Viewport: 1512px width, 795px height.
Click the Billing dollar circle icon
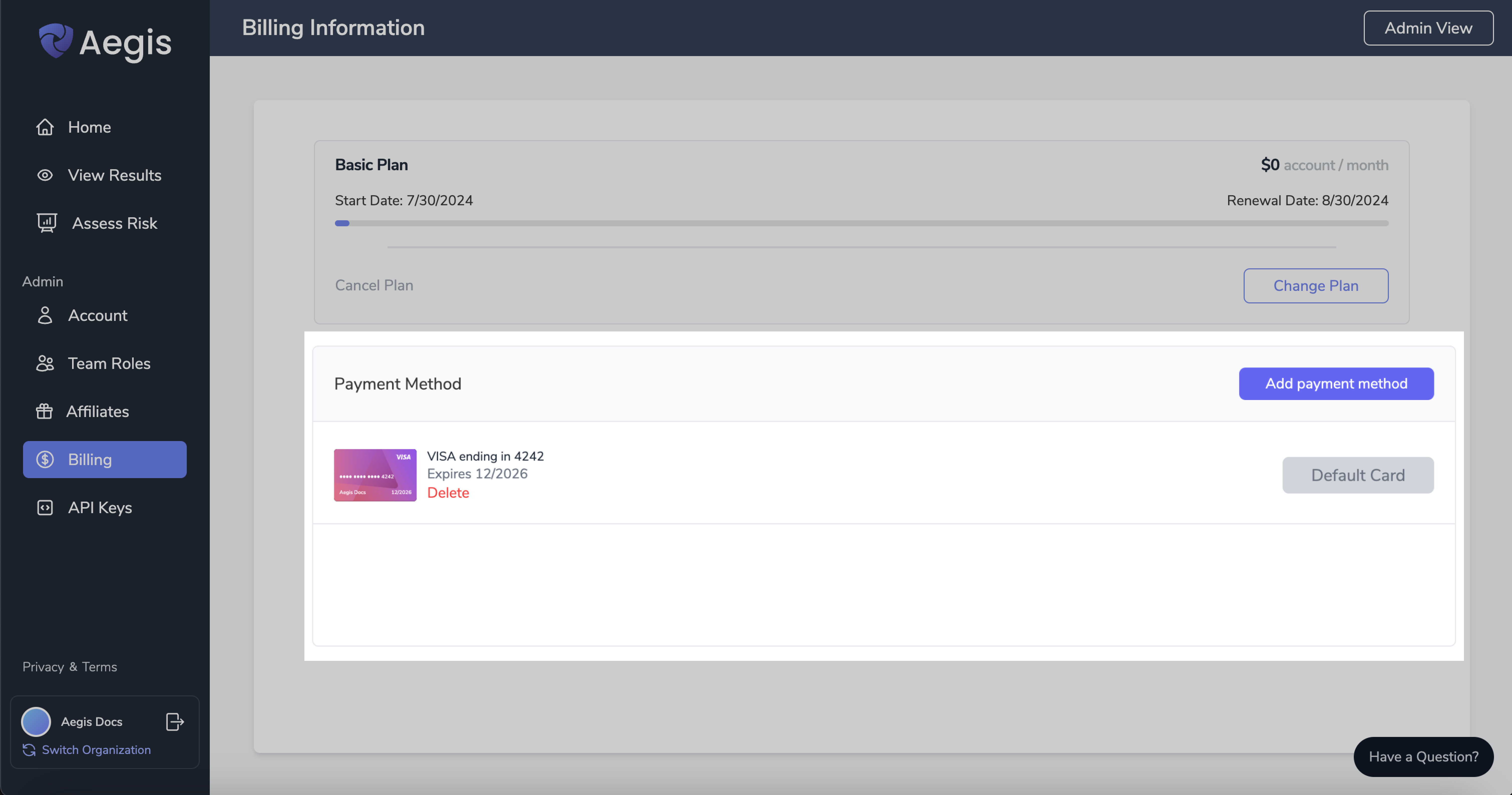pyautogui.click(x=44, y=459)
